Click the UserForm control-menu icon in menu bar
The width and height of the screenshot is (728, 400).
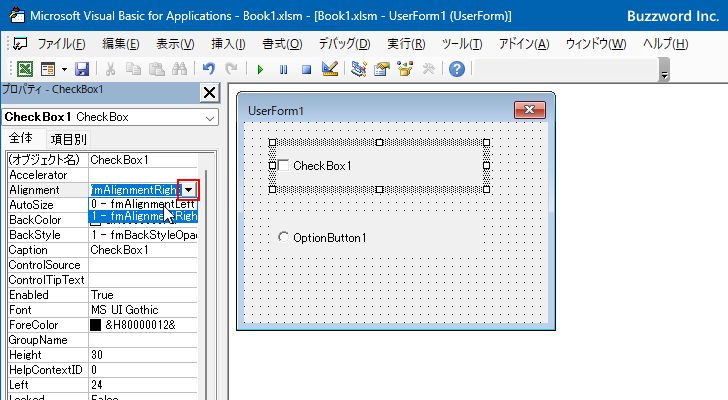point(20,44)
